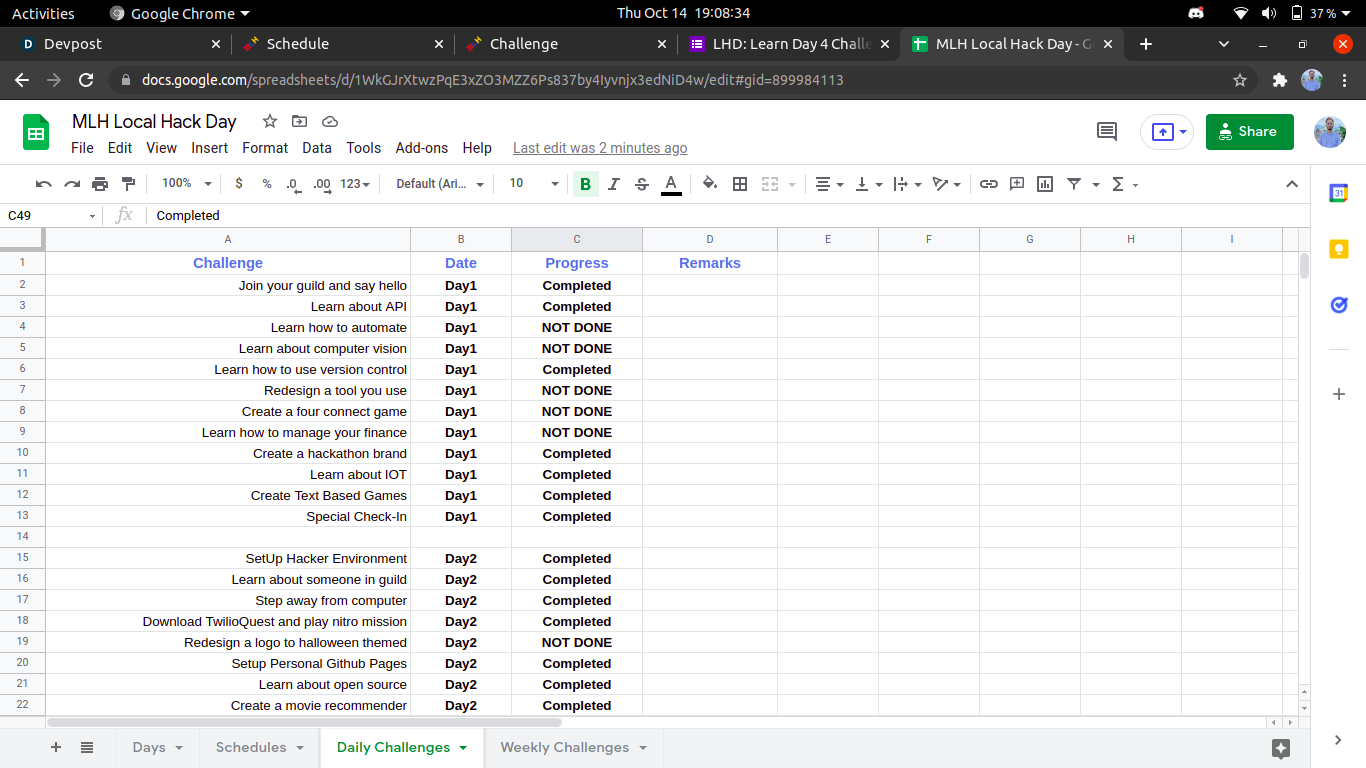Viewport: 1366px width, 768px height.
Task: Open the File menu
Action: pos(83,148)
